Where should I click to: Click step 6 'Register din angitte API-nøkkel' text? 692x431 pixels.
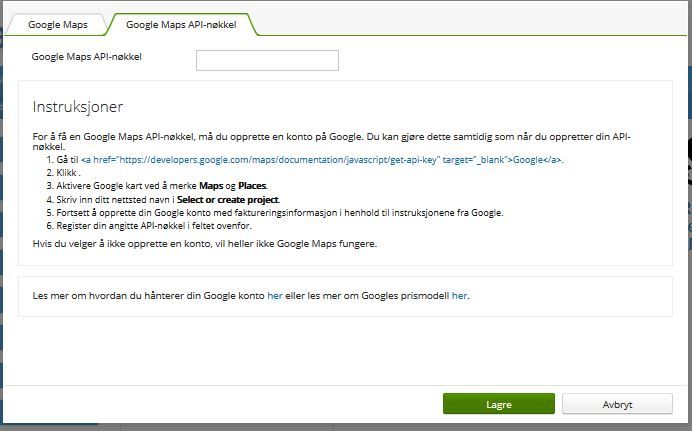pos(154,226)
